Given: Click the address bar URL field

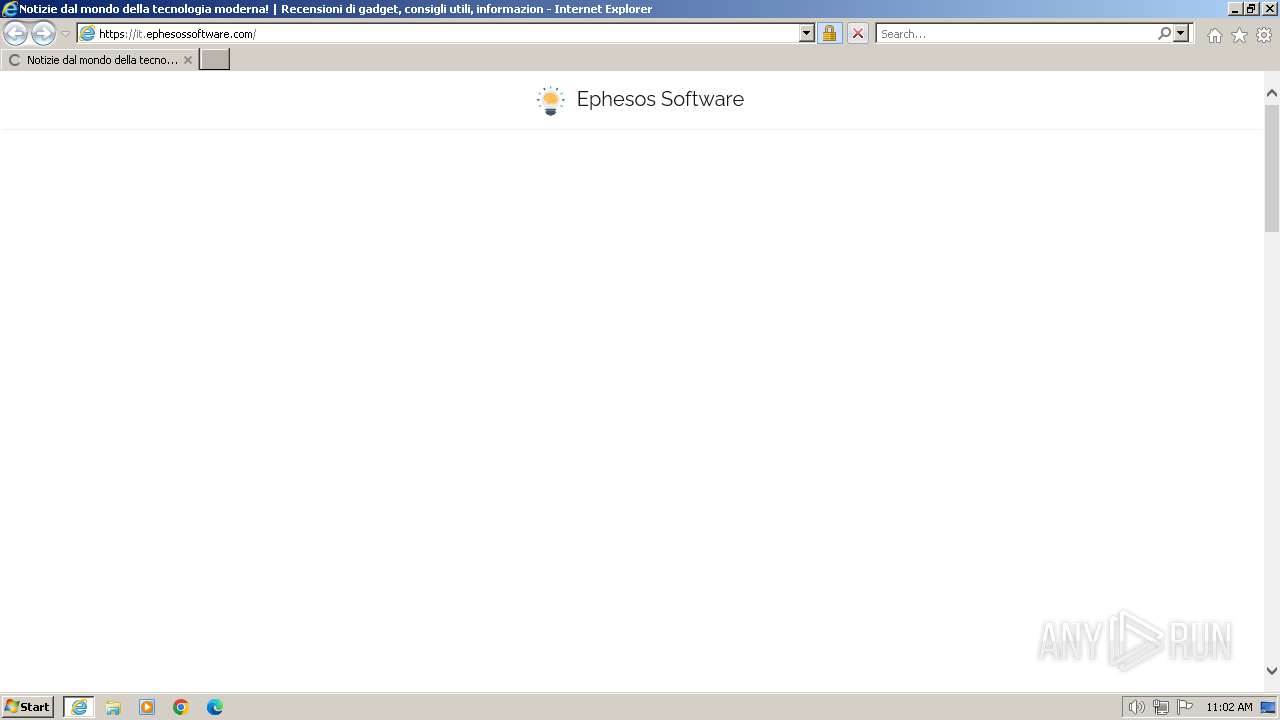Looking at the screenshot, I should tap(438, 33).
